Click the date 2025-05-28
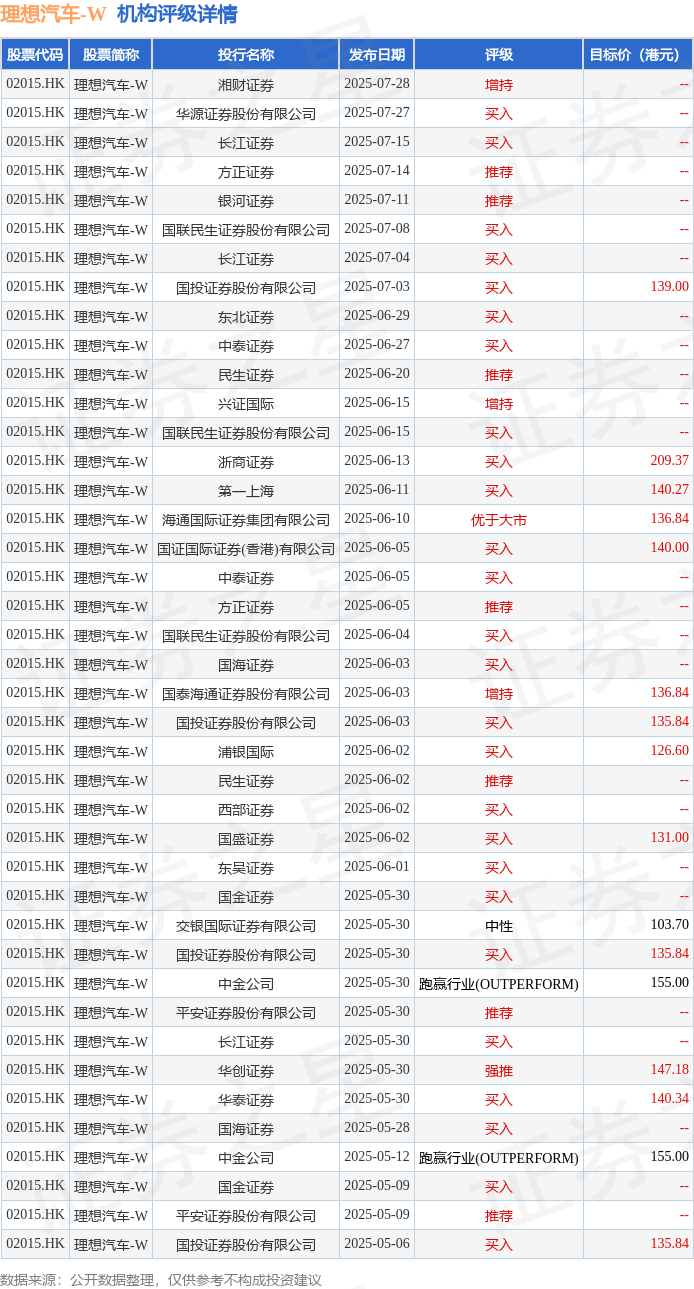Image resolution: width=694 pixels, height=1289 pixels. pyautogui.click(x=377, y=1128)
